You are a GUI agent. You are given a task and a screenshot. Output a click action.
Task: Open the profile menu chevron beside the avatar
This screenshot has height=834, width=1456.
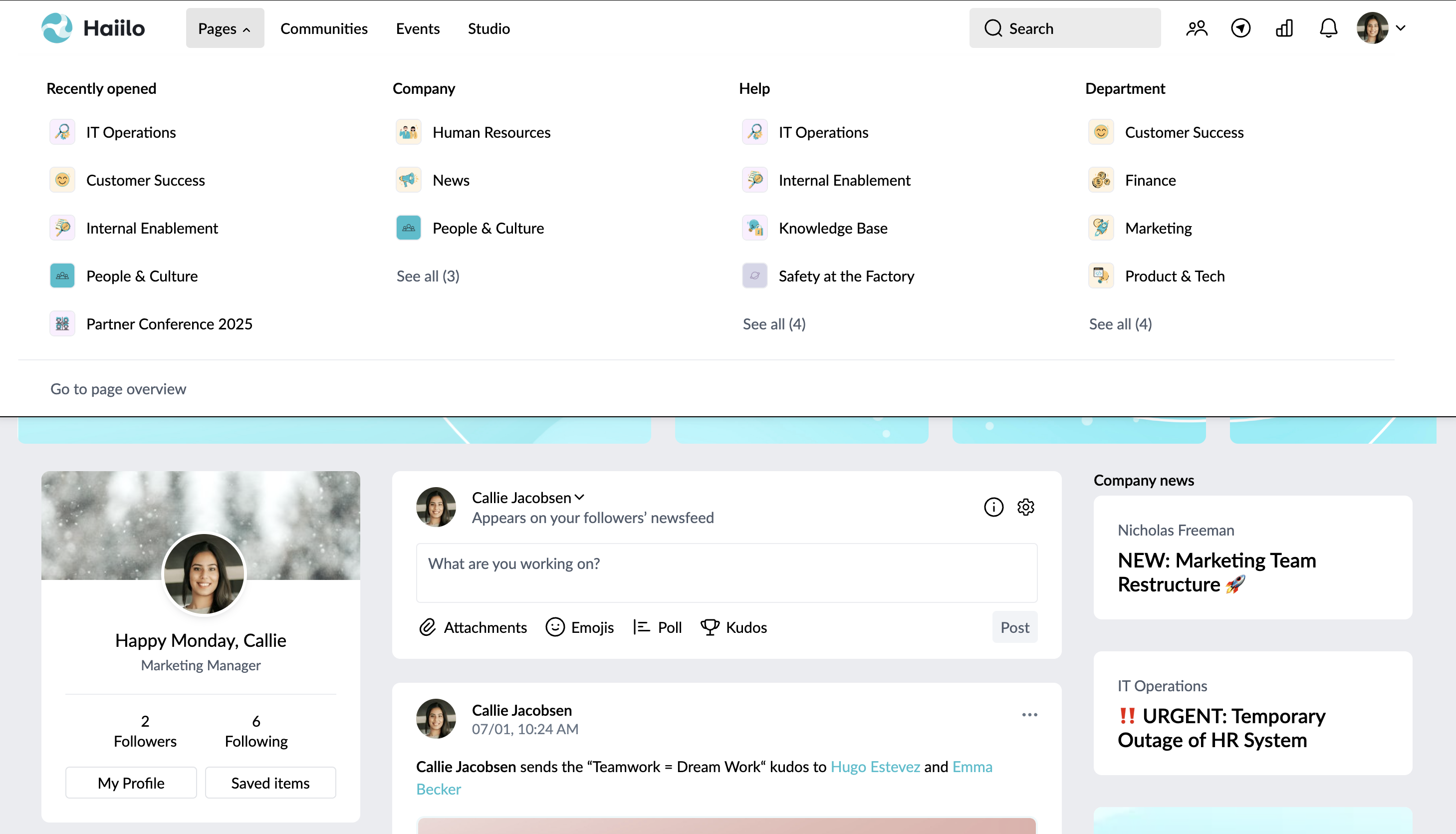point(1401,27)
